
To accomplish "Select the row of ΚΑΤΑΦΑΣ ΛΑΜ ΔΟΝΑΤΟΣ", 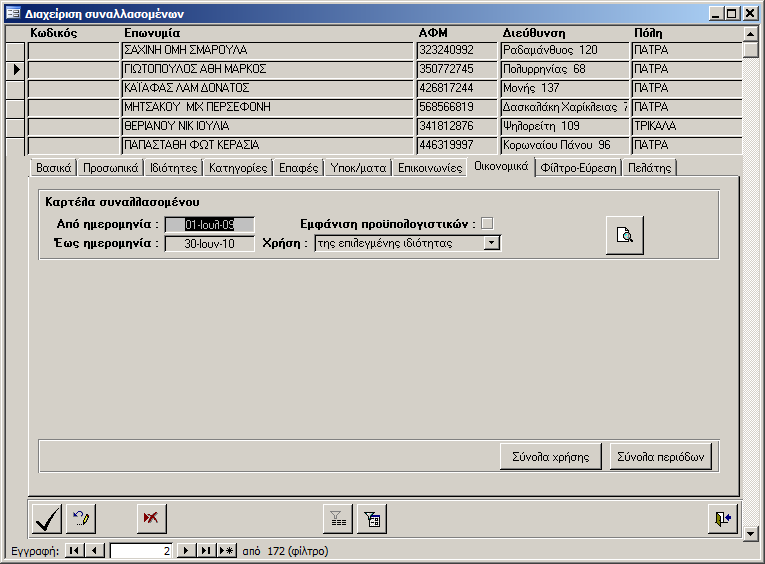I will coord(16,88).
